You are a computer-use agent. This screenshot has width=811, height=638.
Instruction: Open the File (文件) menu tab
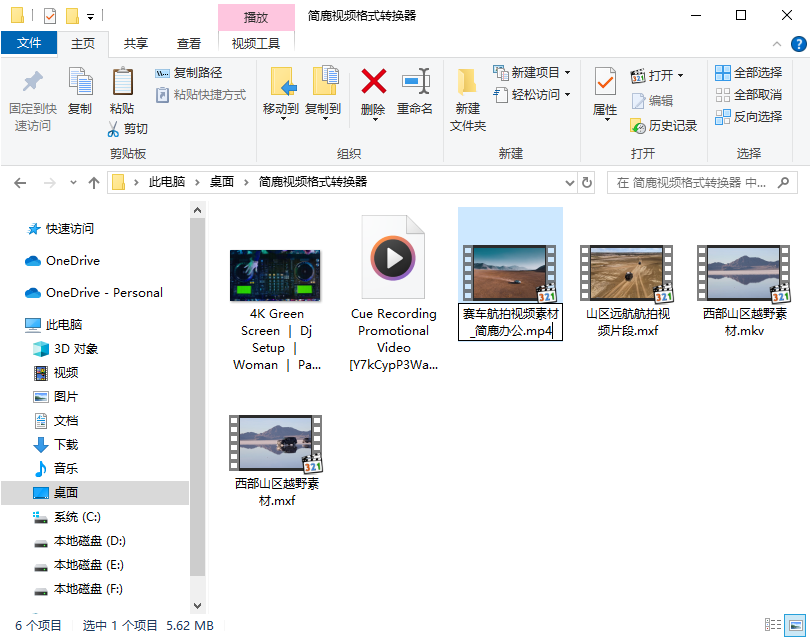29,43
